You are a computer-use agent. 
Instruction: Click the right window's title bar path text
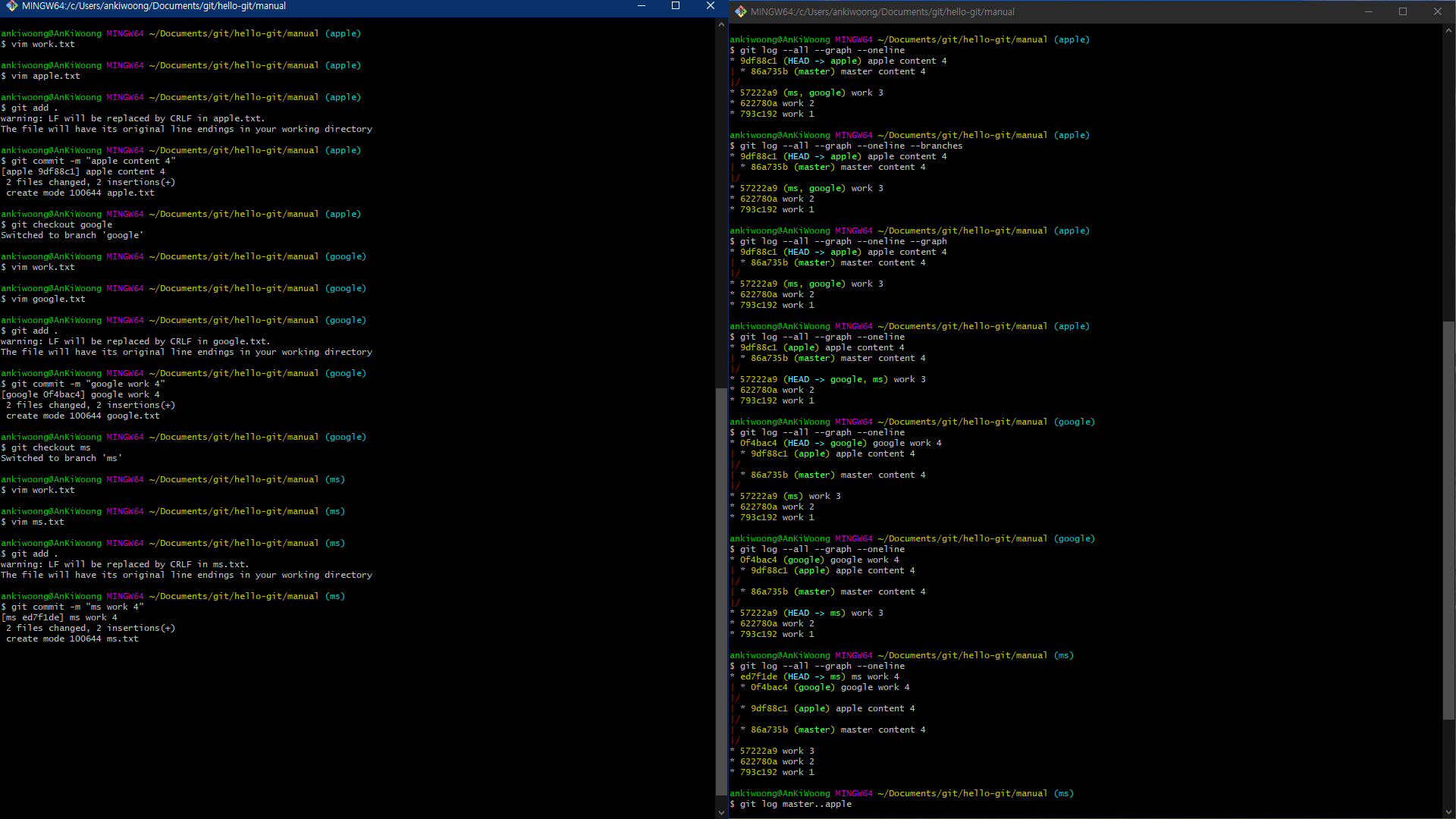(x=882, y=11)
